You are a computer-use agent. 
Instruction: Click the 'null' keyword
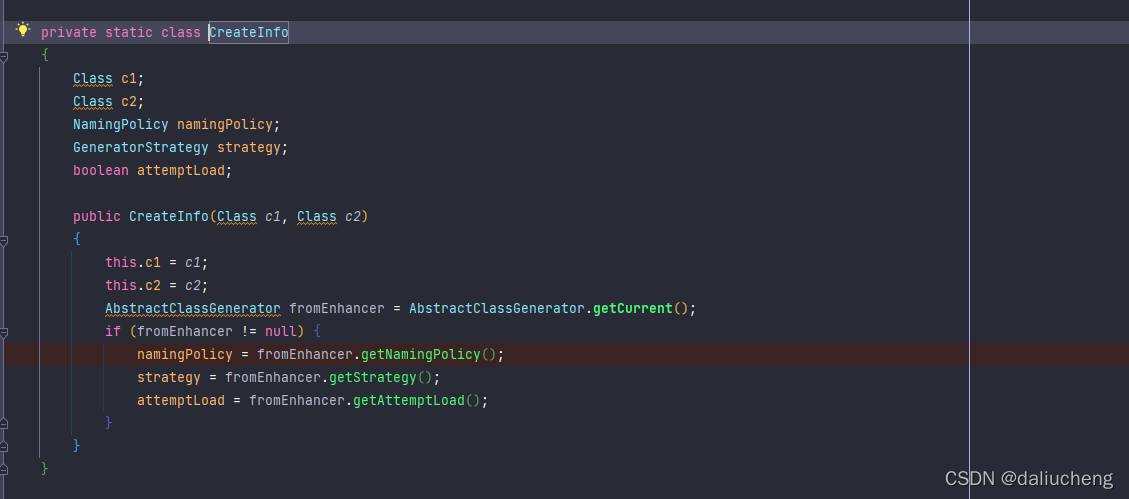tap(281, 332)
